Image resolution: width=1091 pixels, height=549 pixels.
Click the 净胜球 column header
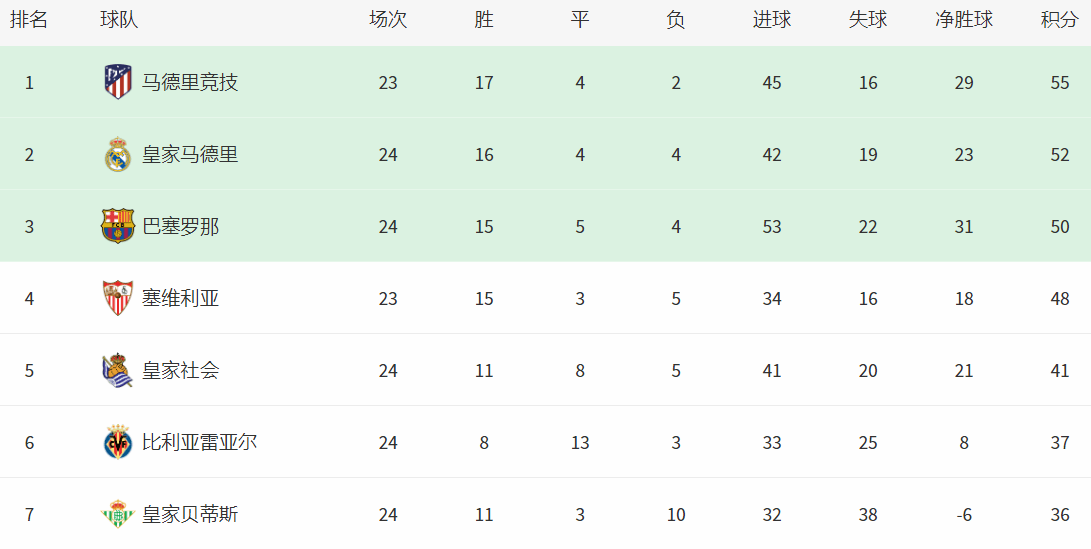pyautogui.click(x=964, y=19)
